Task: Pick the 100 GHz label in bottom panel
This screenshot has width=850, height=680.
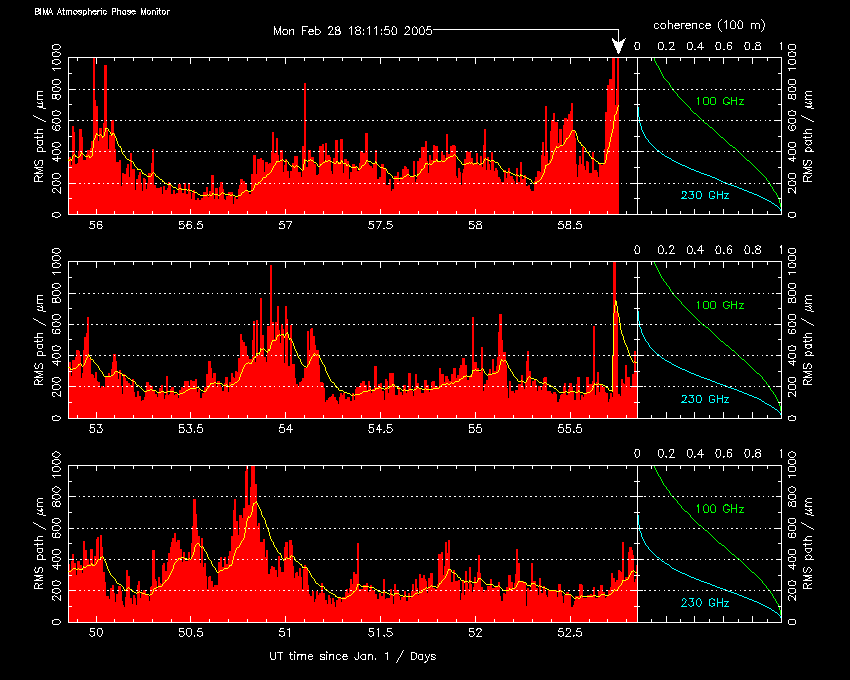Action: [x=720, y=509]
